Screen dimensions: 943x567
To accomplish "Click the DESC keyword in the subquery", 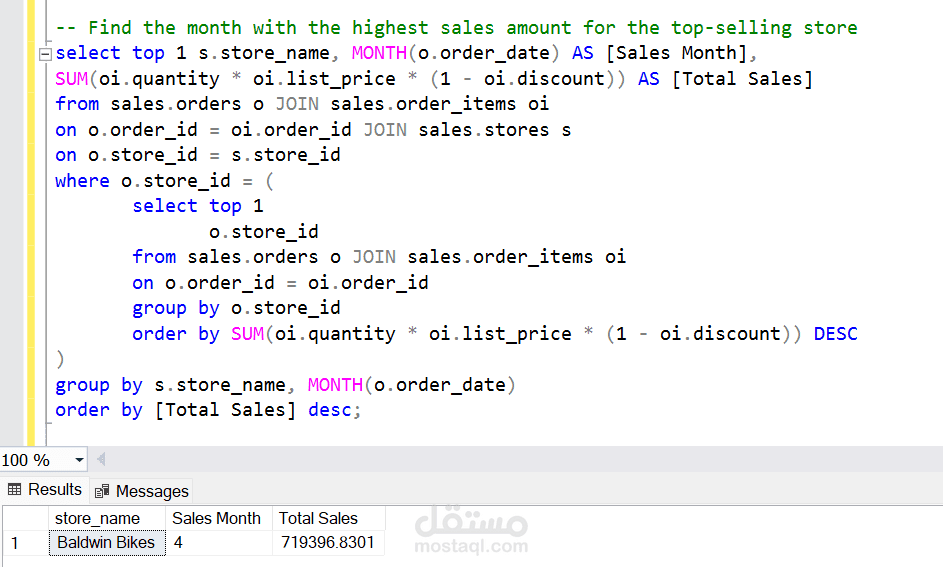I will click(x=835, y=334).
